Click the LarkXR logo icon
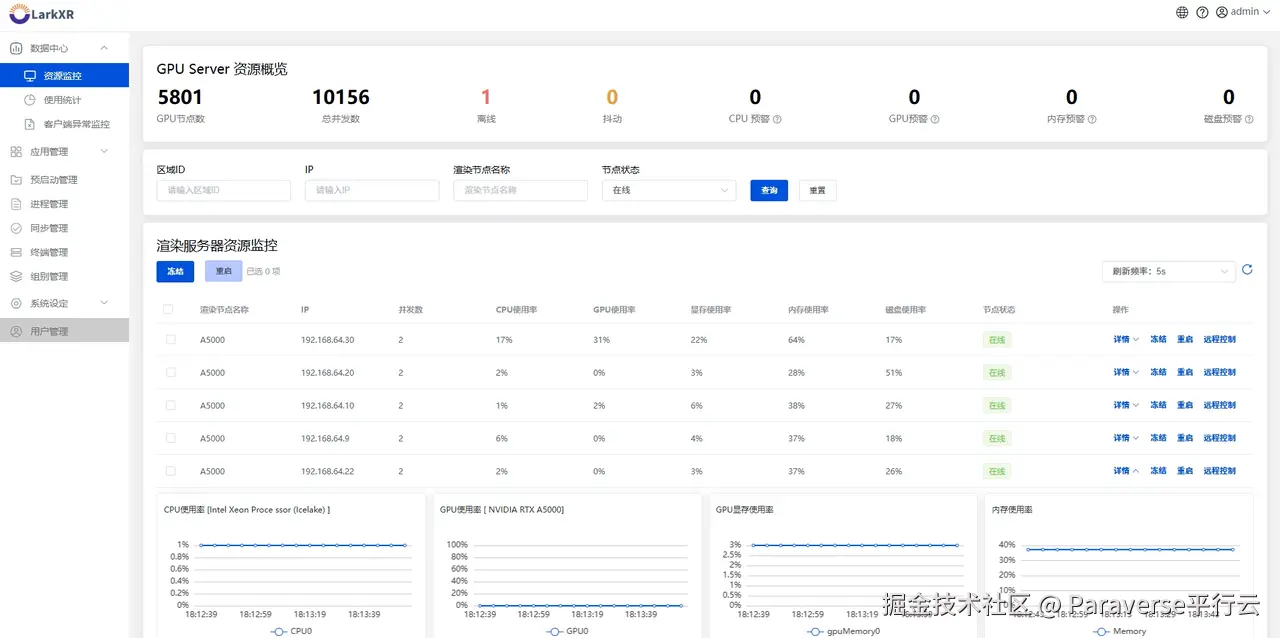Image resolution: width=1280 pixels, height=638 pixels. pyautogui.click(x=19, y=13)
